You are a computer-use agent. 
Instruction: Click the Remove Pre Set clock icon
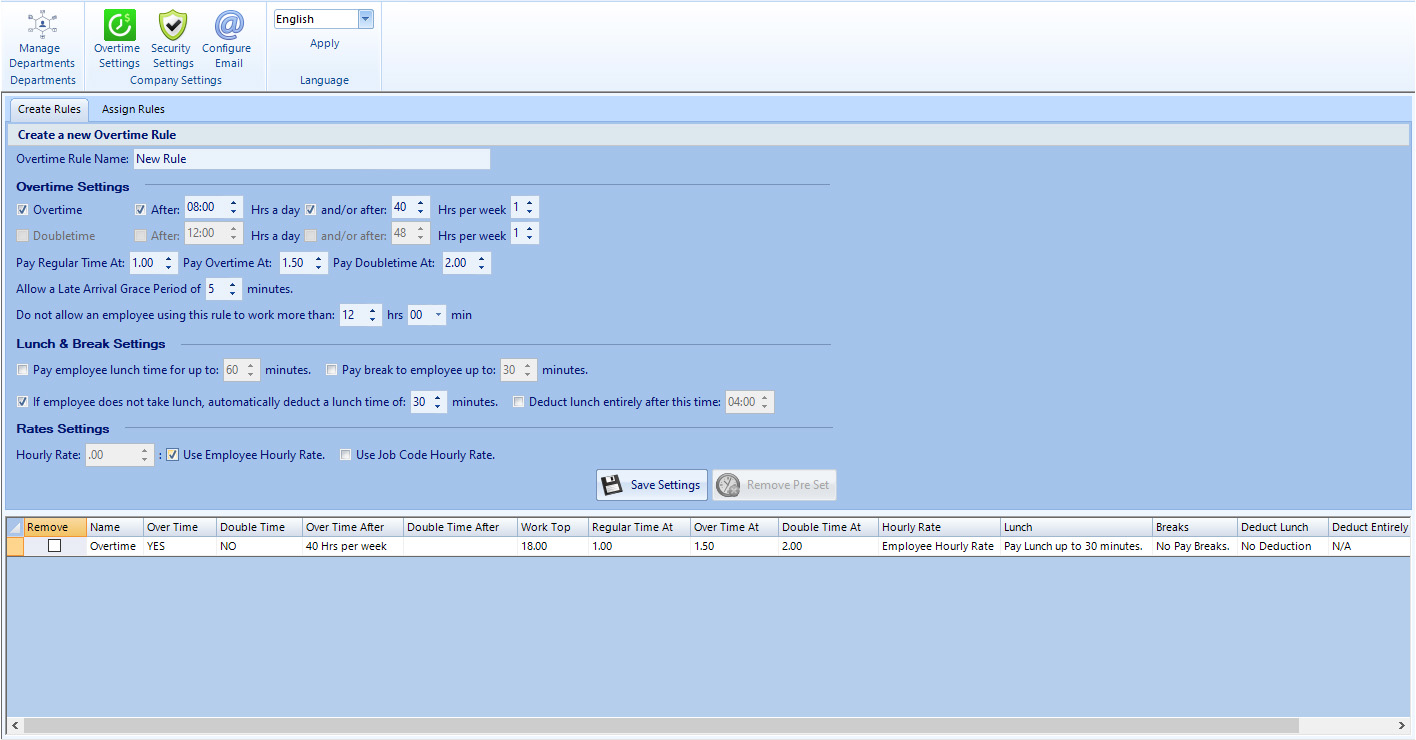[728, 485]
